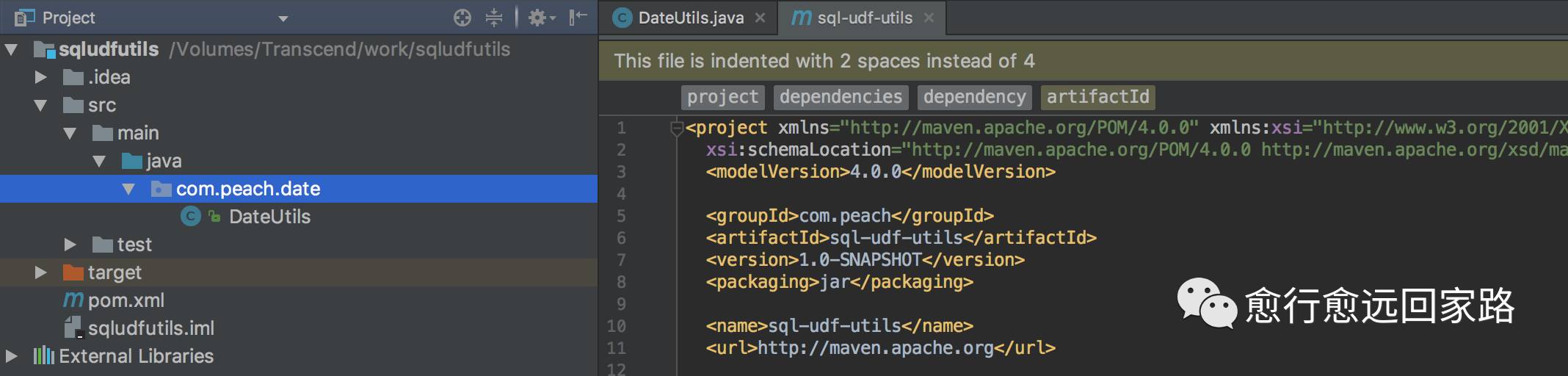The image size is (1568, 376).
Task: Click the dependencies breadcrumb
Action: [x=841, y=97]
